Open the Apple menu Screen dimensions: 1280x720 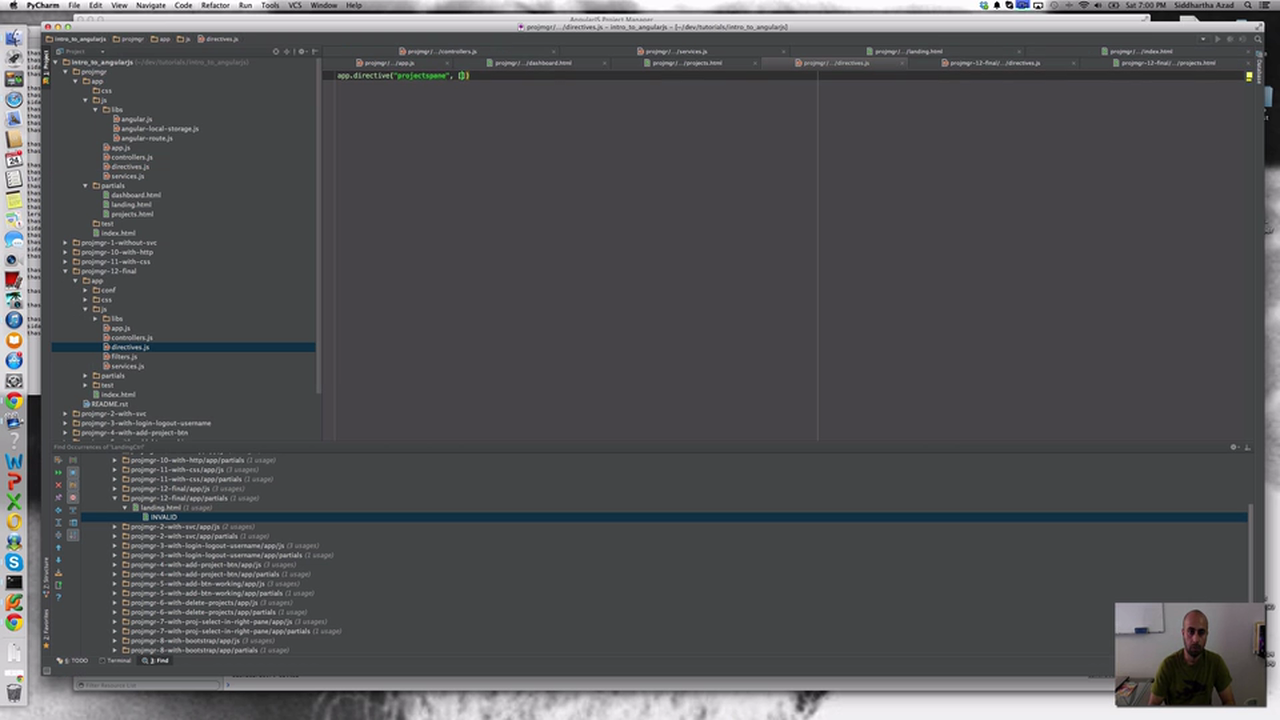(13, 5)
